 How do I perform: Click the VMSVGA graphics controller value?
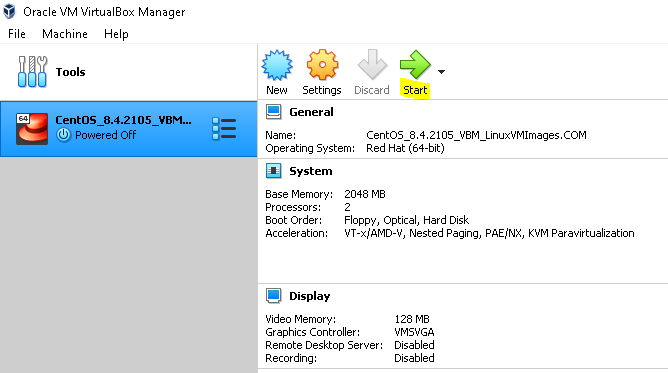414,332
